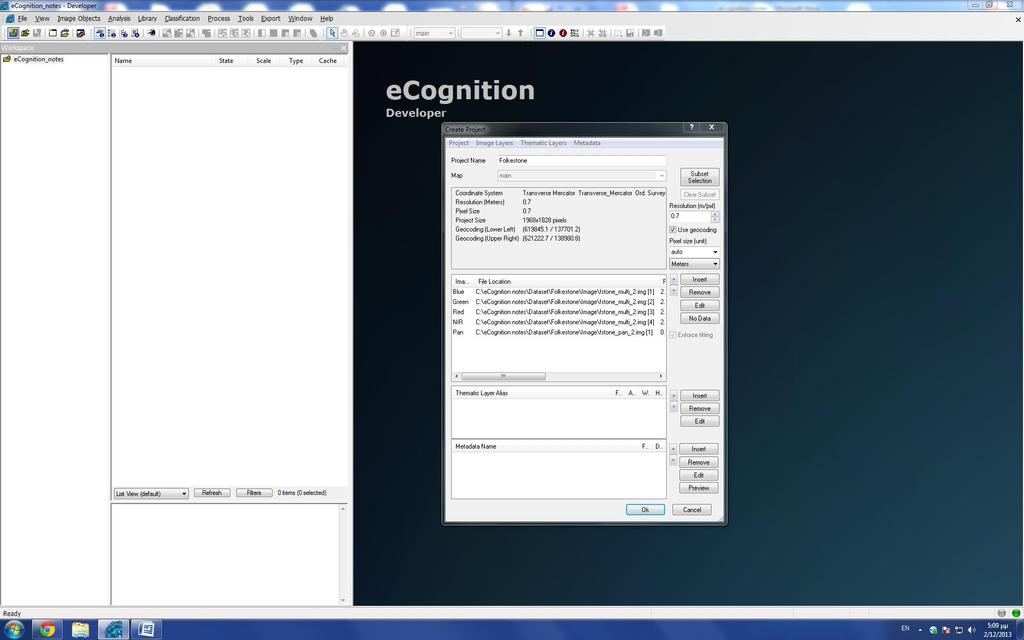The height and width of the screenshot is (640, 1024).
Task: Switch to view preset 1, Load and Manage Data
Action: (100, 33)
